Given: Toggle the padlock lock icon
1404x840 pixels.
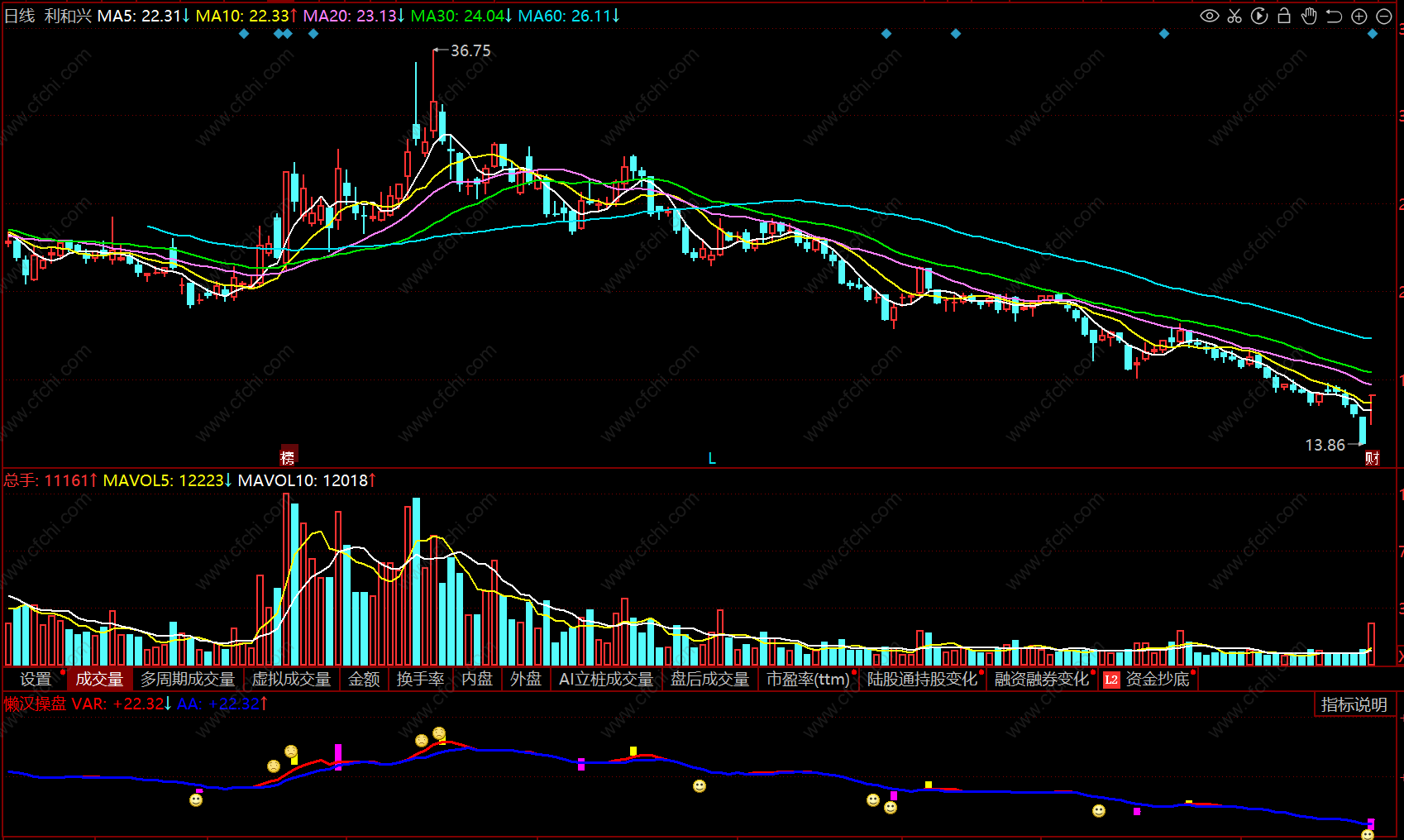Looking at the screenshot, I should 1284,16.
